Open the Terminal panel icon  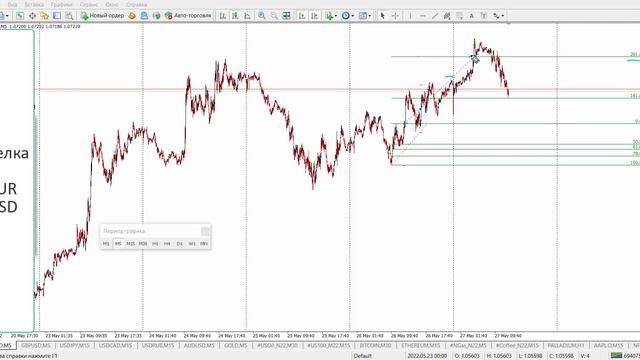click(x=57, y=16)
